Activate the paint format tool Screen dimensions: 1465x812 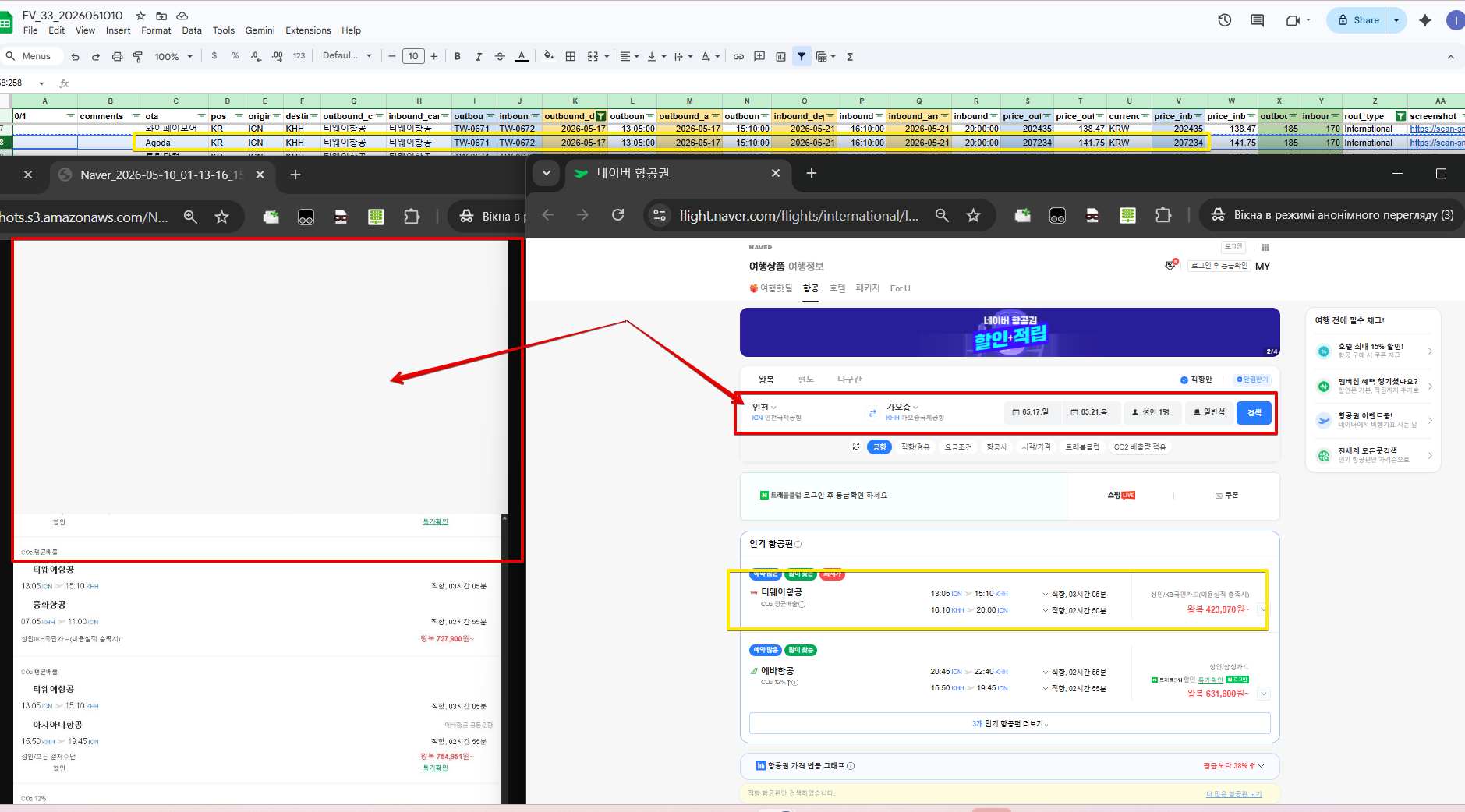137,56
